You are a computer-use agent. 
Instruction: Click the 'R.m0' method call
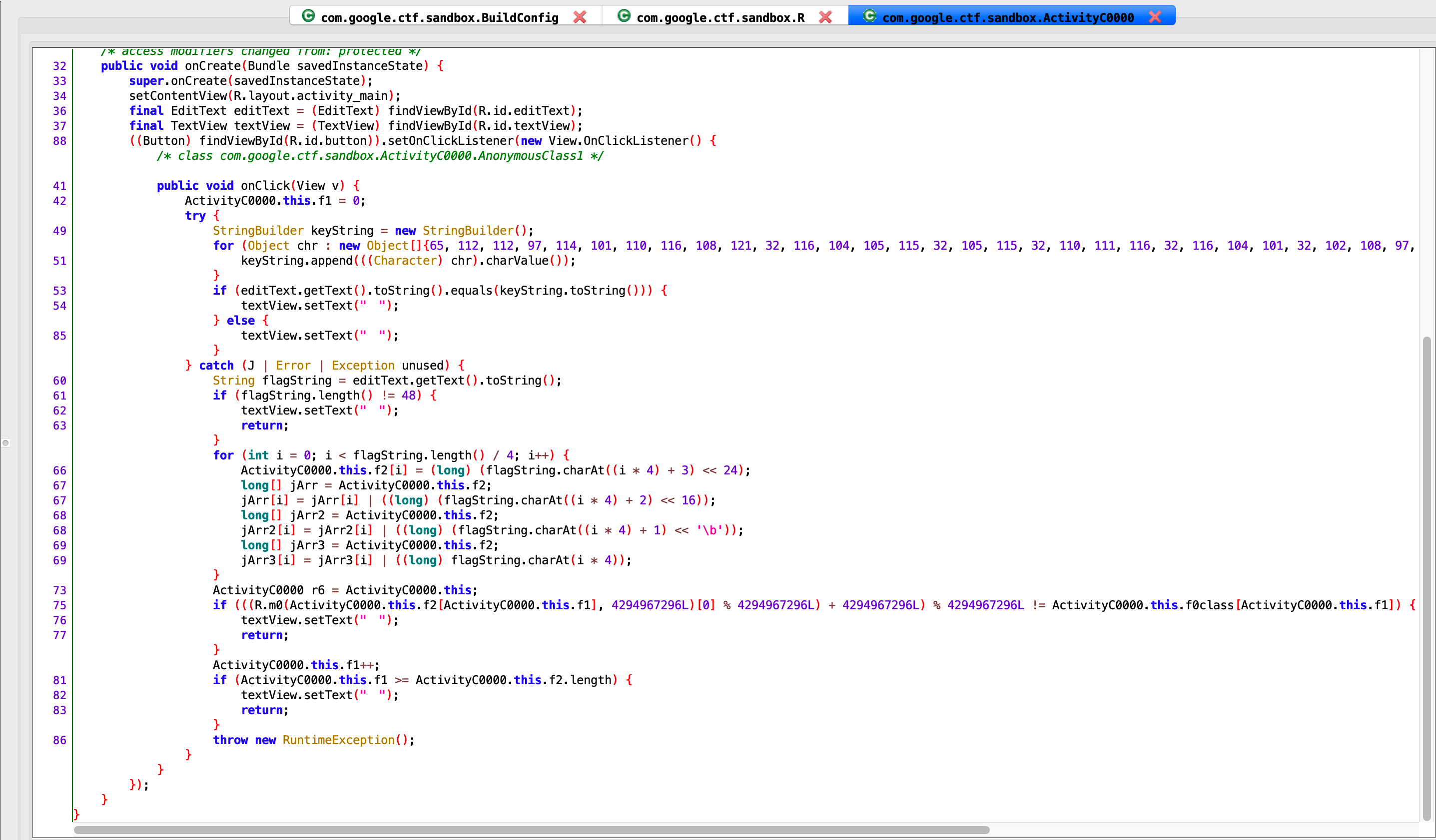coord(268,605)
